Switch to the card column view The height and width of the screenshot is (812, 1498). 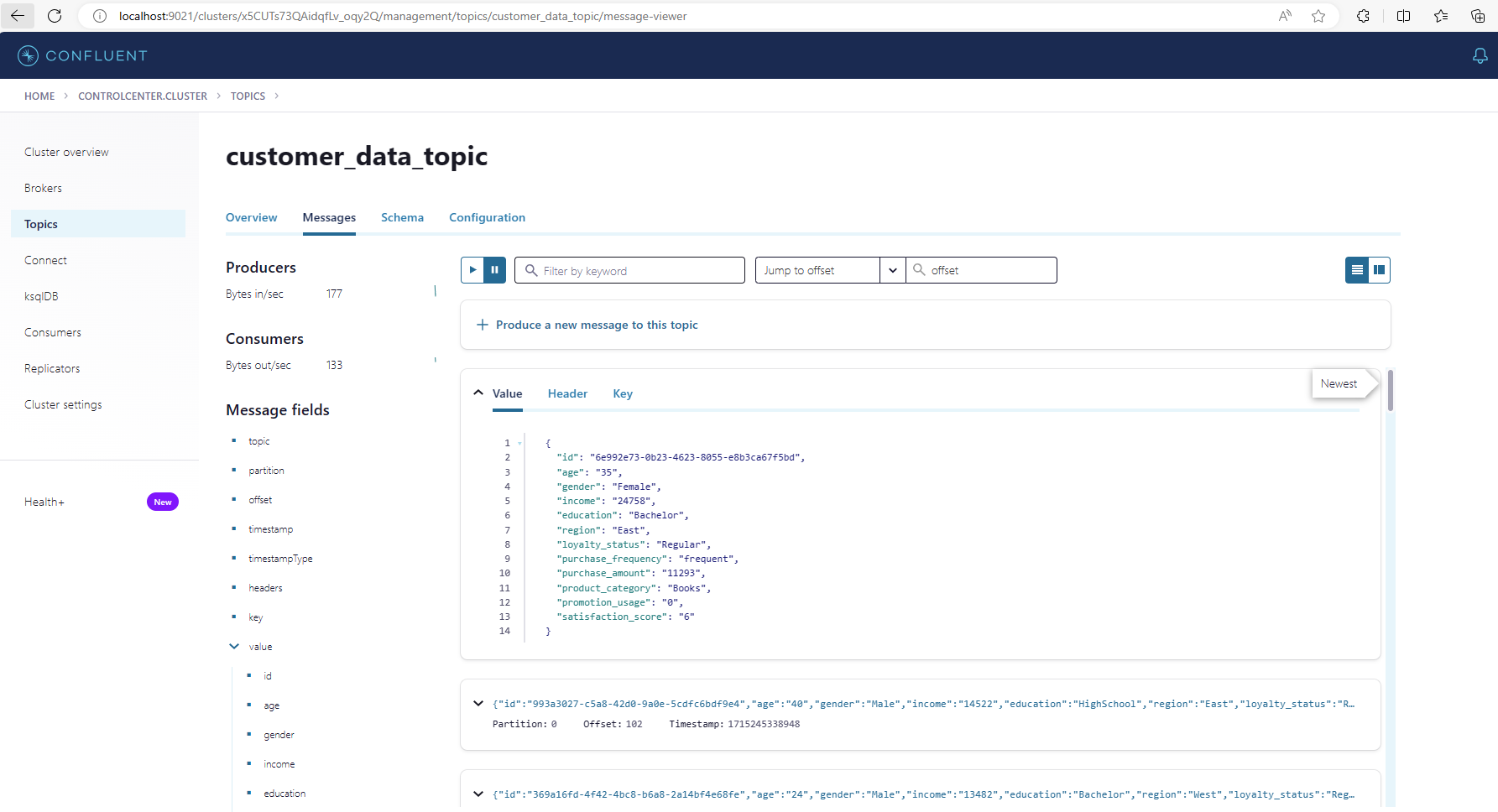pos(1379,270)
